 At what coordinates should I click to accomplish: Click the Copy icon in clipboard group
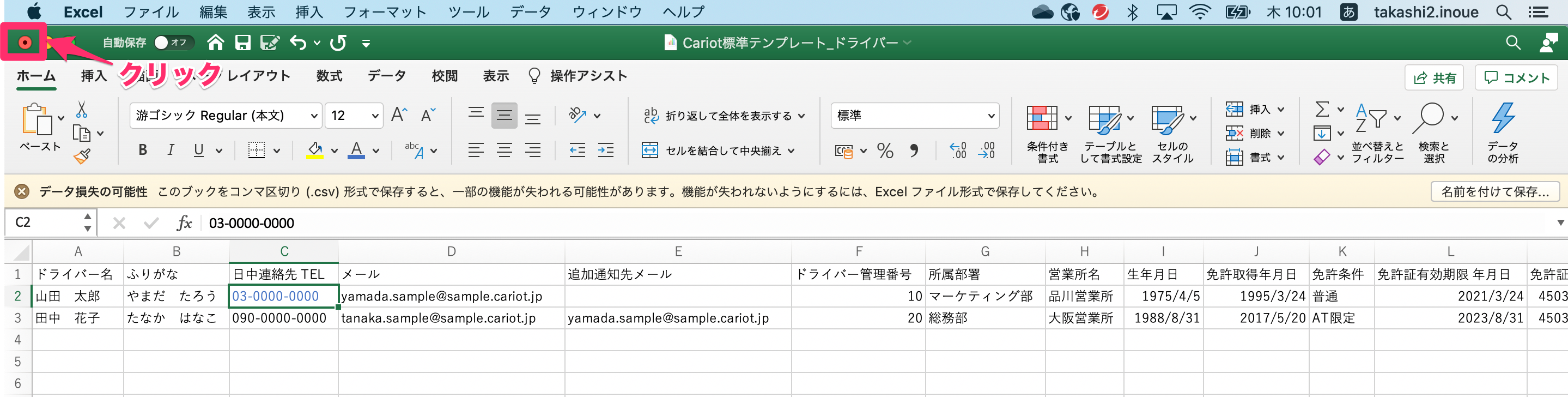(82, 133)
